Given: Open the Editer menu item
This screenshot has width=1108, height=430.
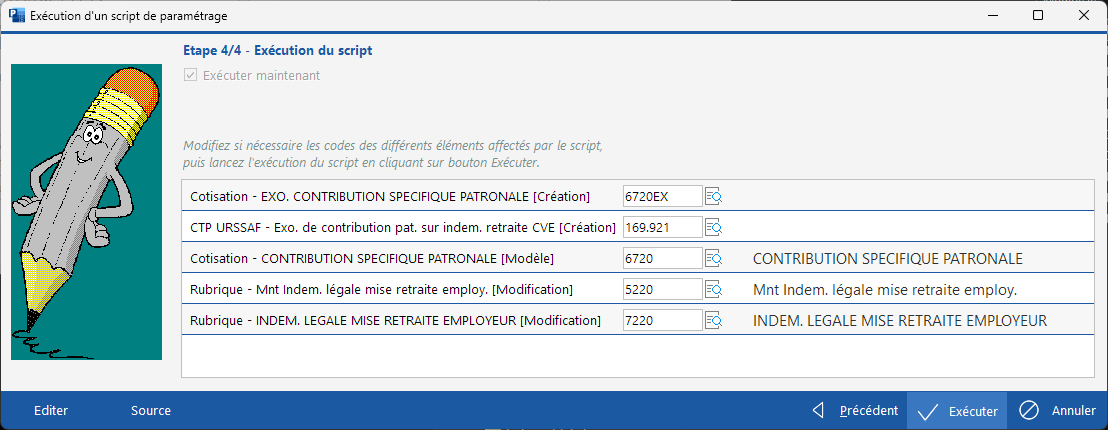Looking at the screenshot, I should click(x=51, y=411).
